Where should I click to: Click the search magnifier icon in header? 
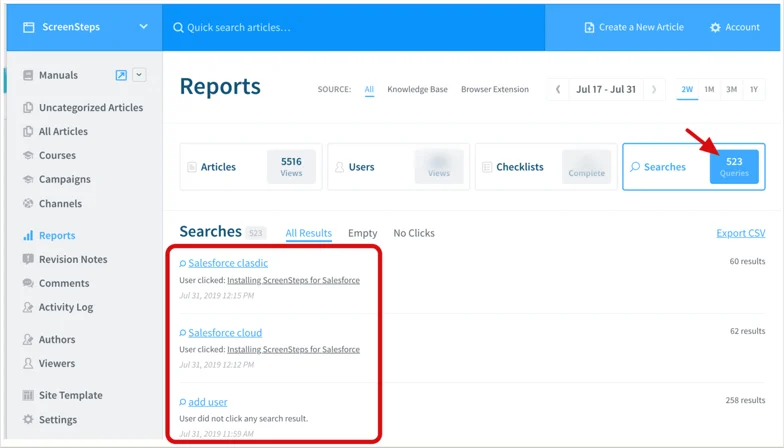[178, 28]
